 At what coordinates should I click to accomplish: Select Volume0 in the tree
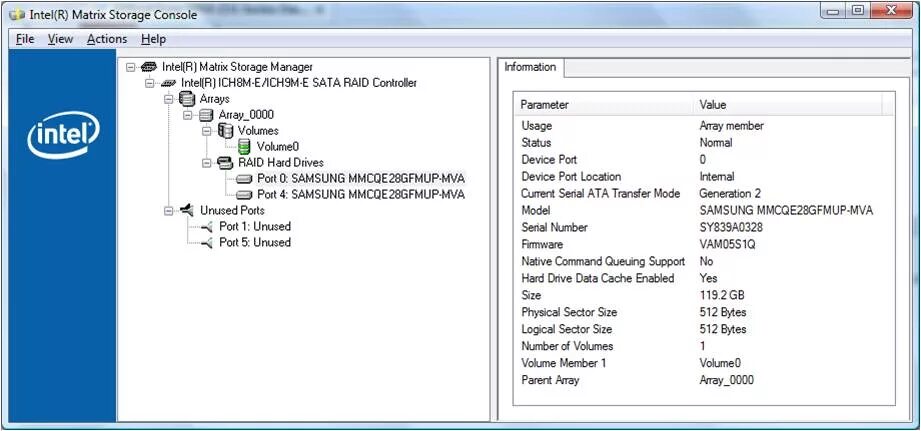[278, 147]
